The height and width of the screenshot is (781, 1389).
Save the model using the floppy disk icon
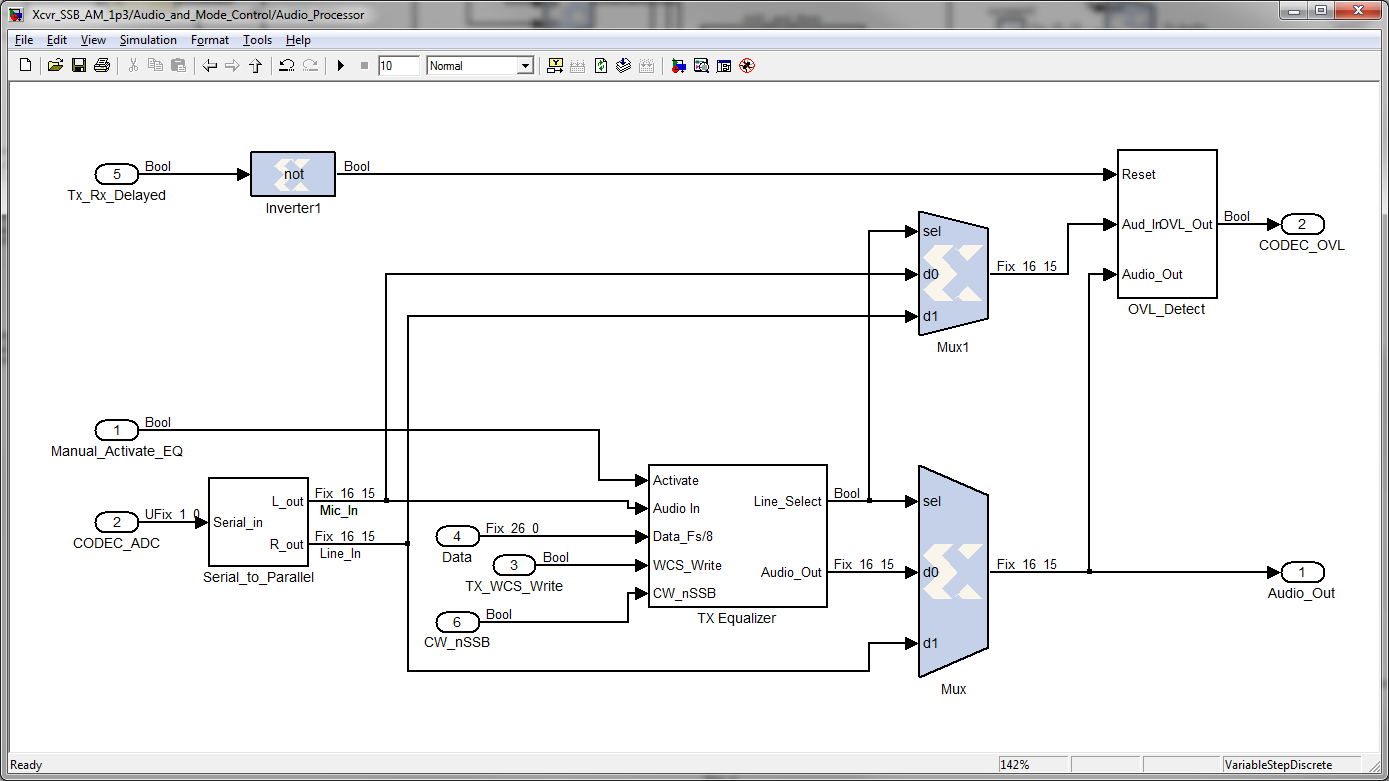pyautogui.click(x=78, y=66)
